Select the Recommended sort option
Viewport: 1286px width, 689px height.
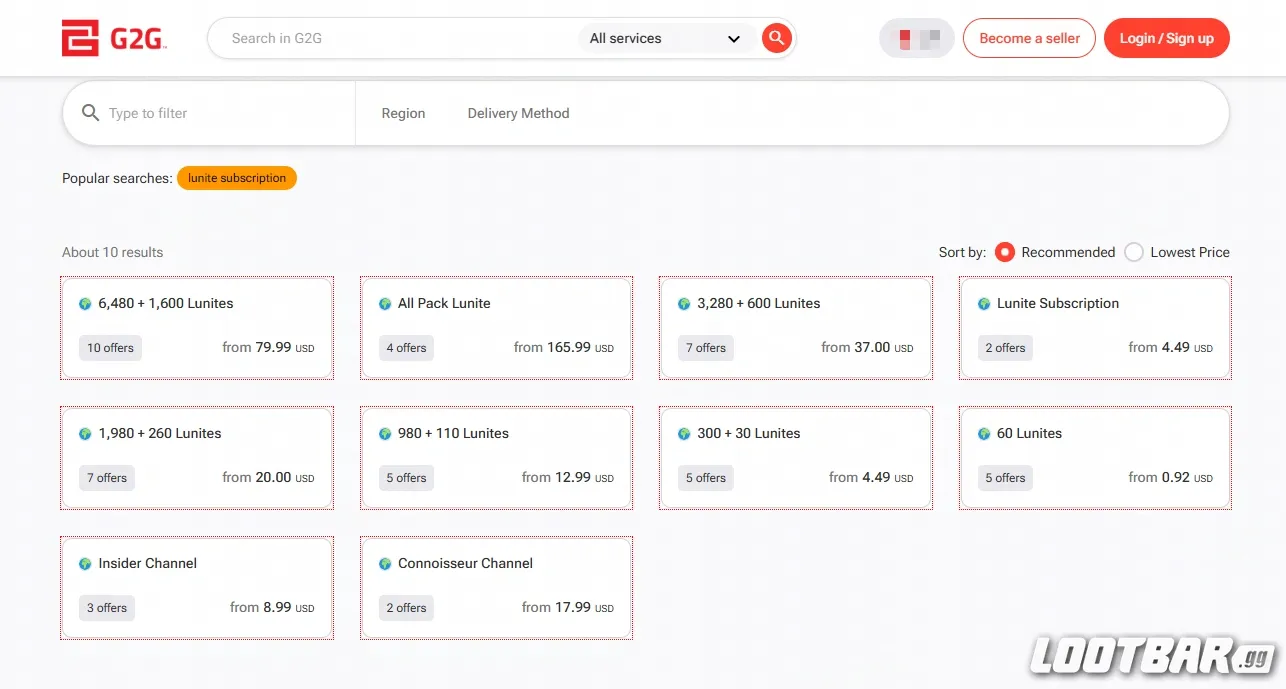(1005, 252)
